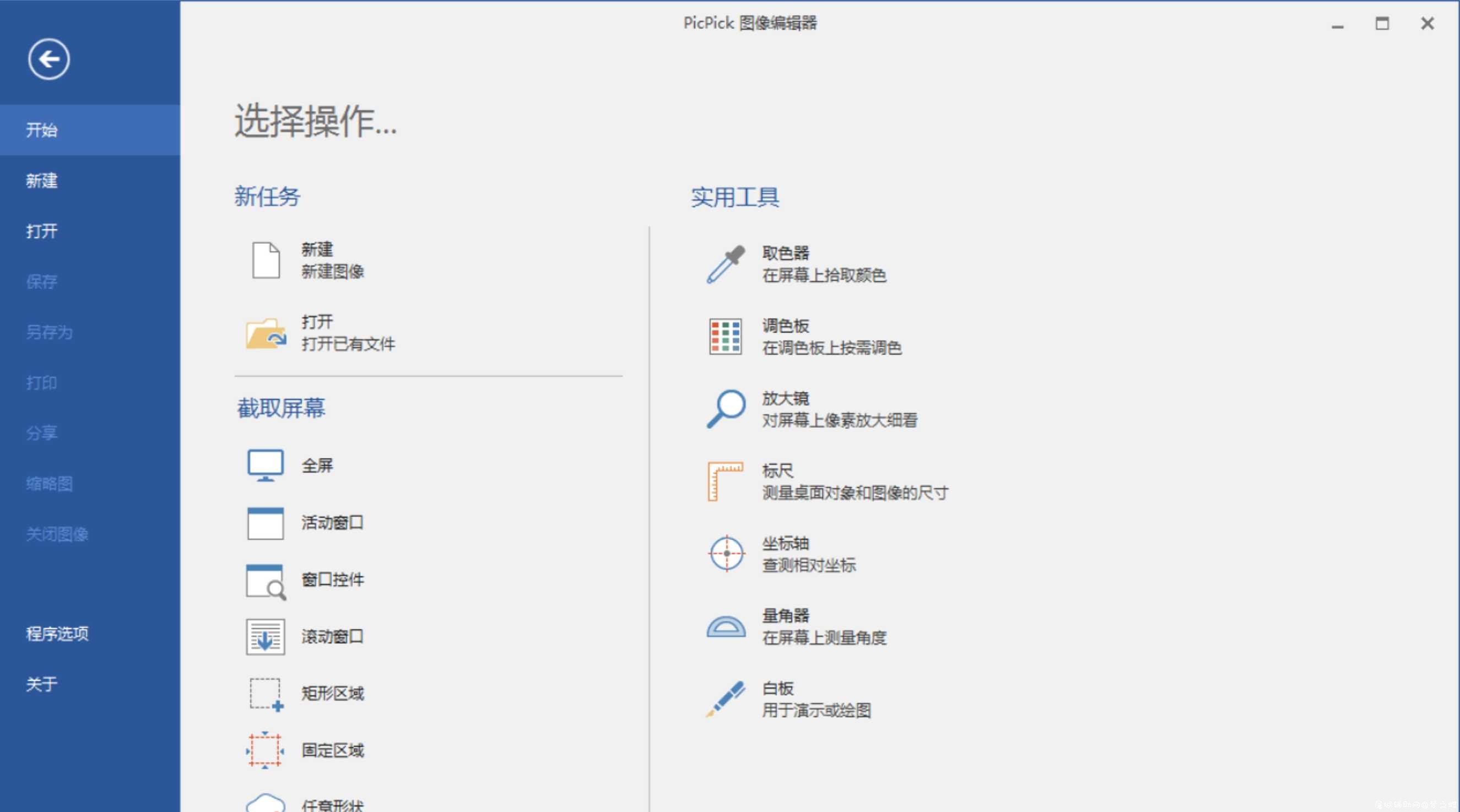Viewport: 1460px width, 812px height.
Task: Click the folder icon for Open existing file
Action: click(266, 333)
